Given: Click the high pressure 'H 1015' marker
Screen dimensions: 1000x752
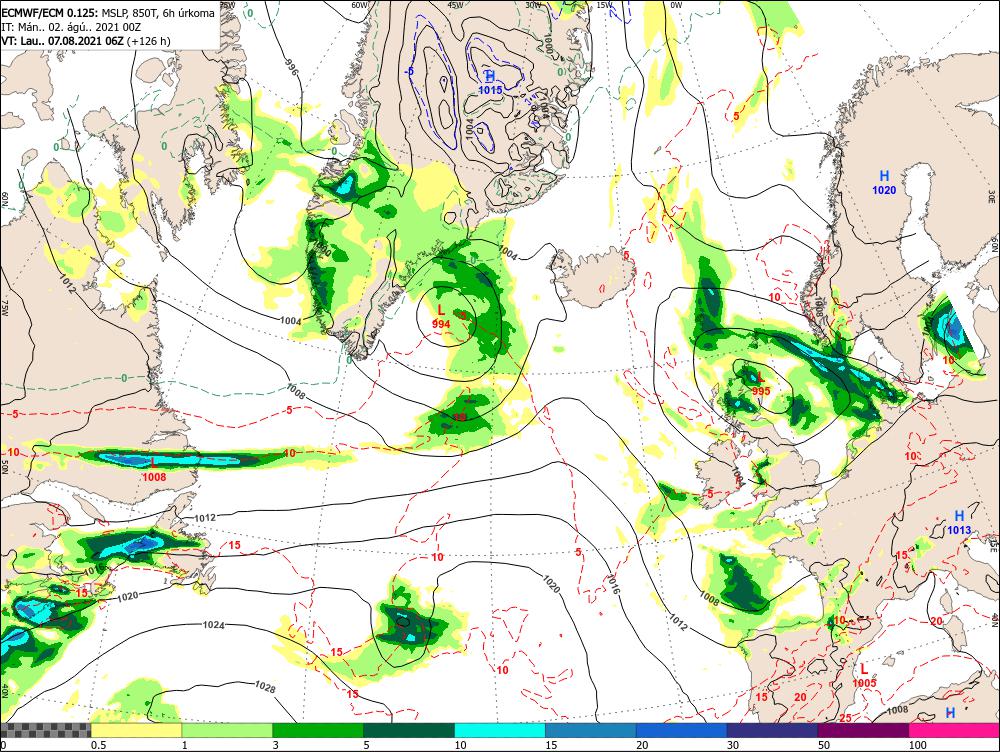Looking at the screenshot, I should point(490,83).
